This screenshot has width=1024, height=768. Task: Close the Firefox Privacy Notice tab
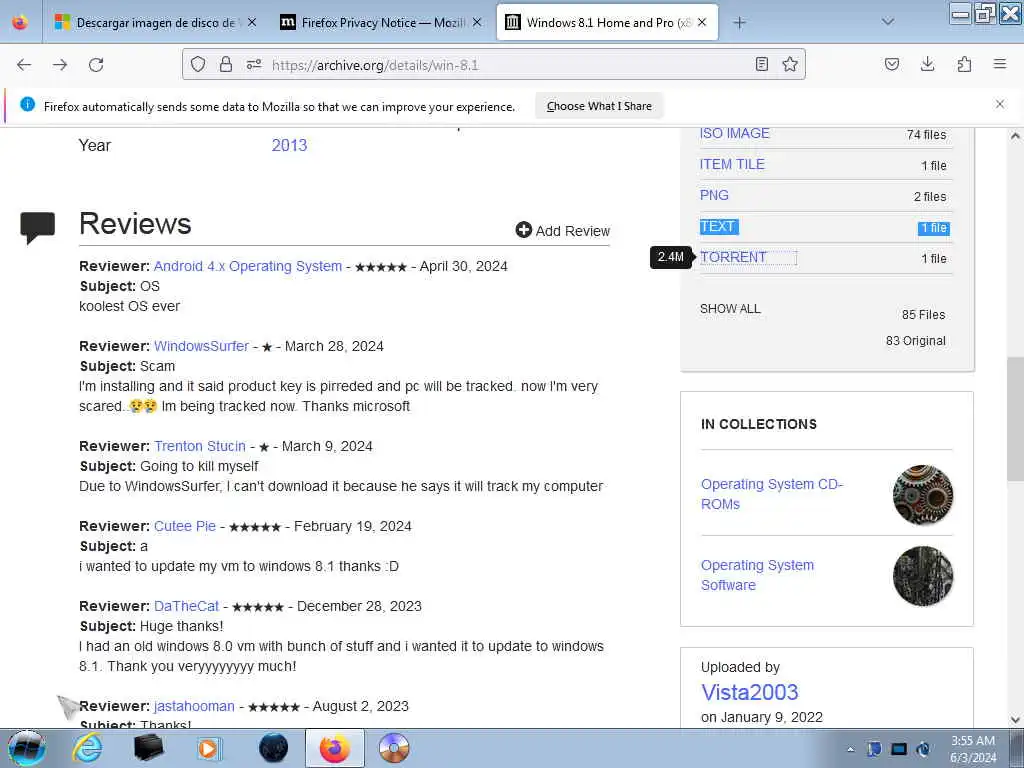[x=477, y=22]
